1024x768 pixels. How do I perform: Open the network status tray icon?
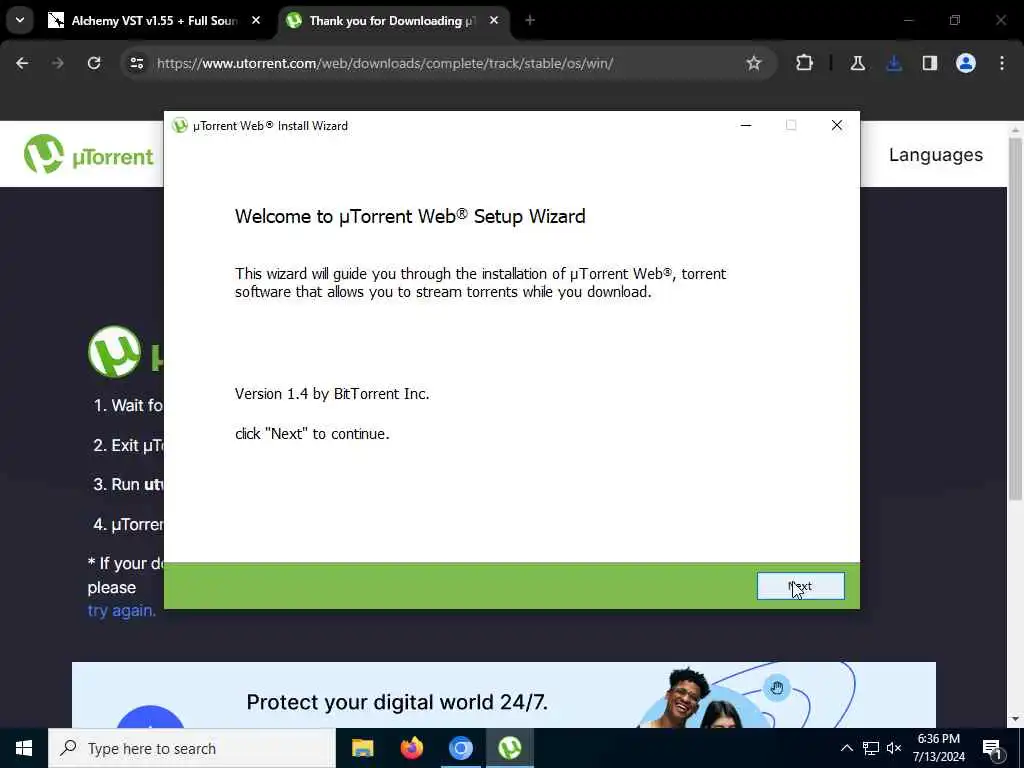point(871,748)
